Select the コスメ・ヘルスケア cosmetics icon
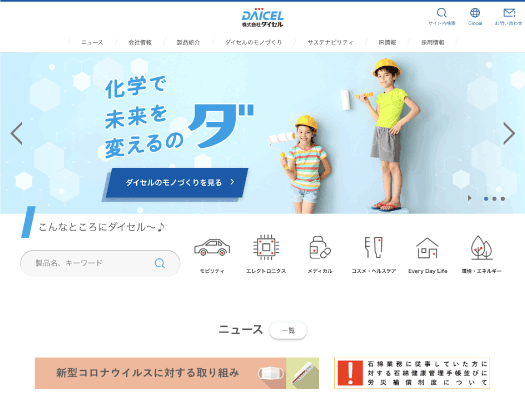 point(373,247)
